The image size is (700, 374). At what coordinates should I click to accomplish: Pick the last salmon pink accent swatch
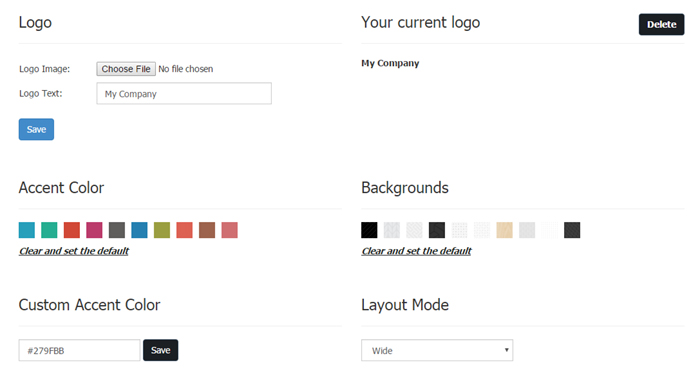tap(229, 230)
